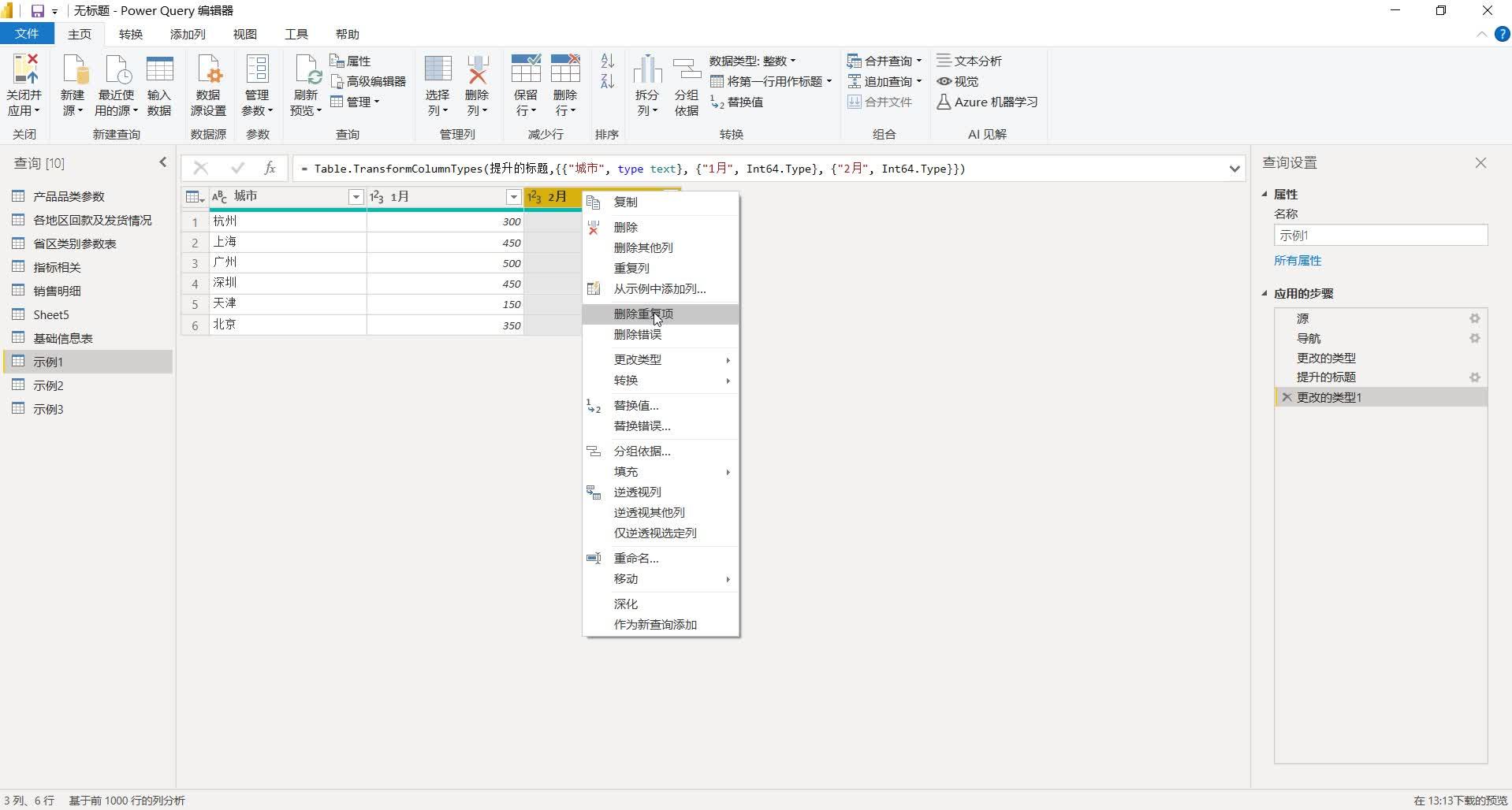Select the 导航 applied step
Image resolution: width=1512 pixels, height=810 pixels.
click(1380, 338)
